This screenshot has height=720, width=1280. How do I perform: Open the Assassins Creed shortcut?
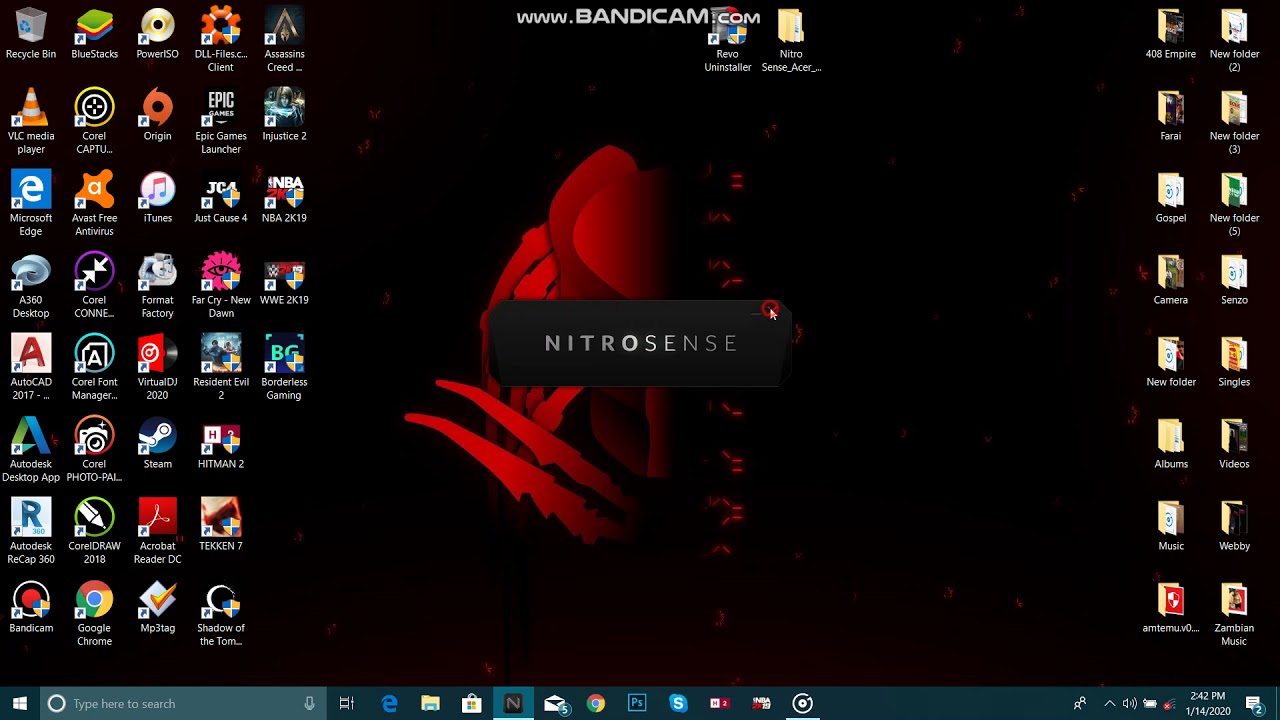click(x=284, y=40)
